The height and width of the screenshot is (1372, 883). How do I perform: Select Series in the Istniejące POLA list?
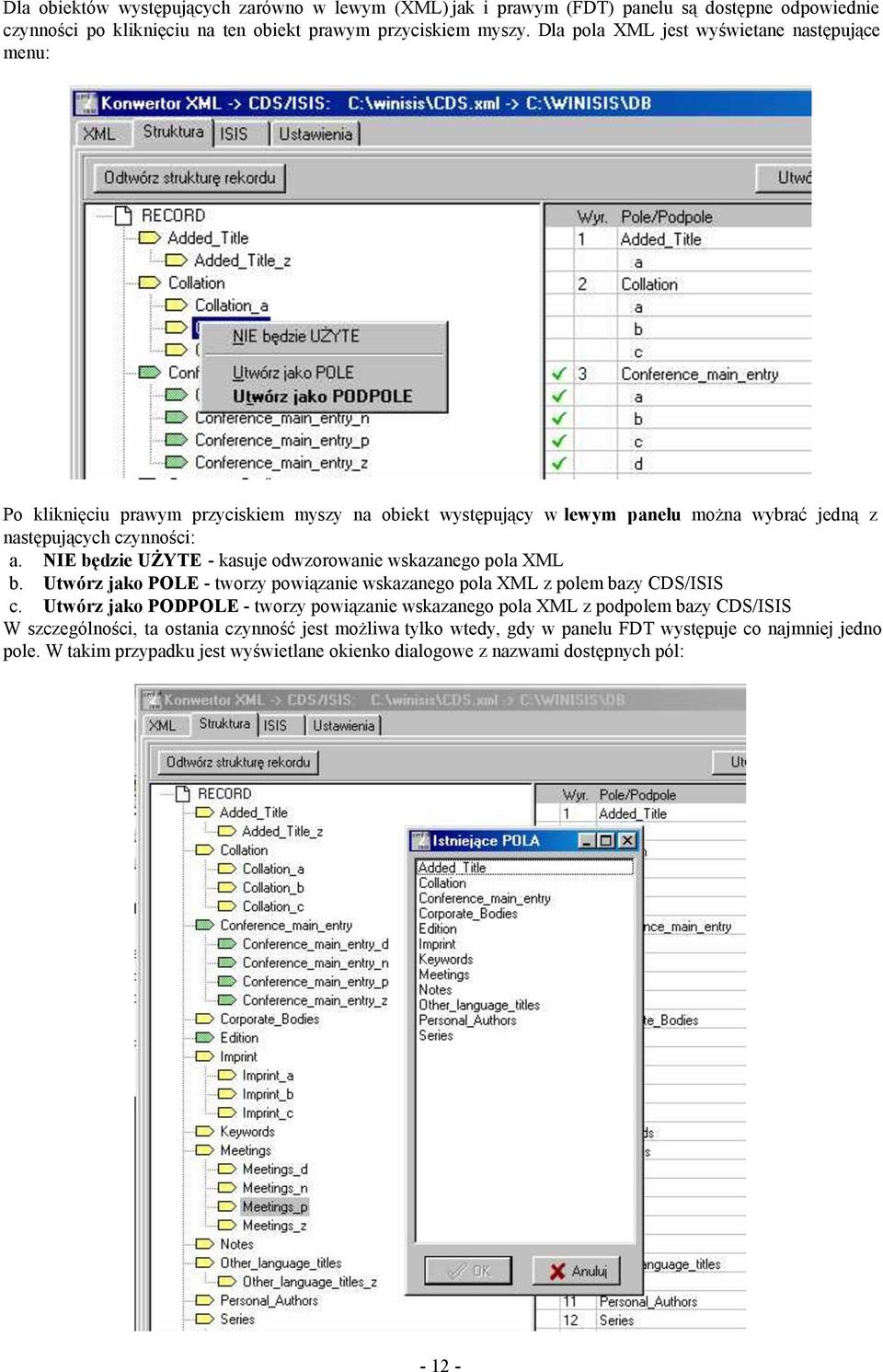435,1036
